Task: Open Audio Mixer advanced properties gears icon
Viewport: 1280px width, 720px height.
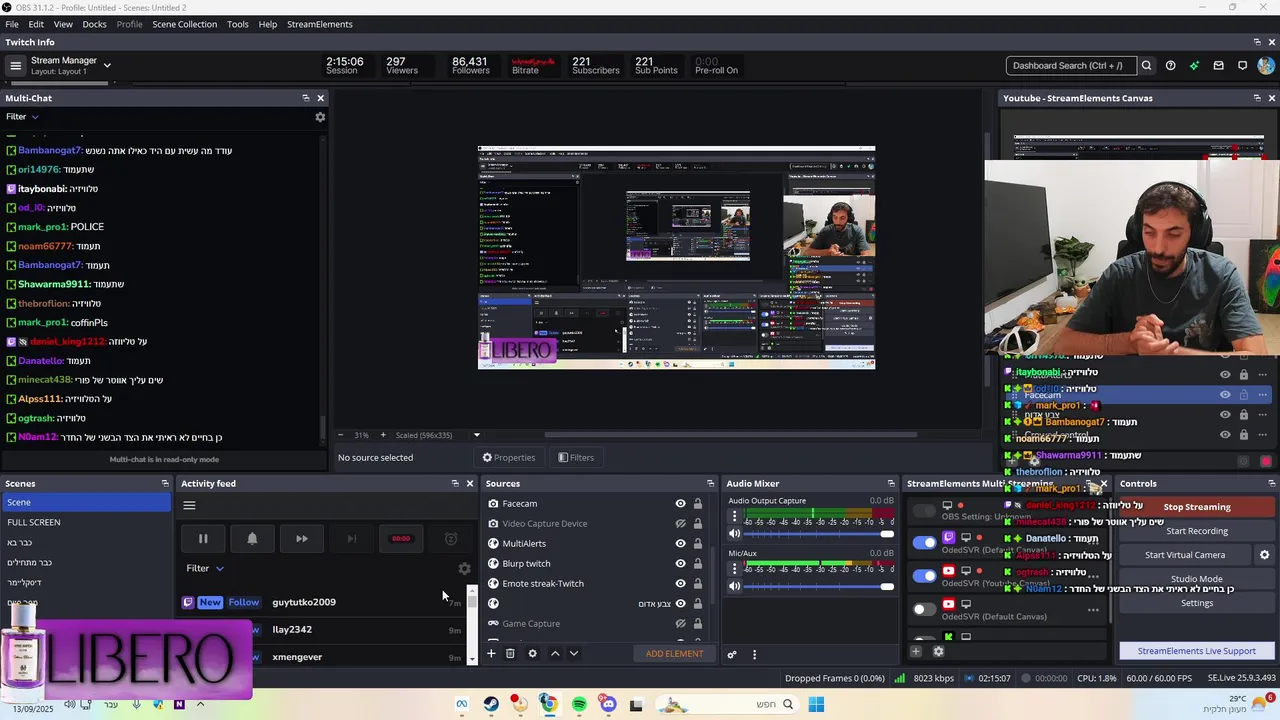Action: tap(731, 655)
